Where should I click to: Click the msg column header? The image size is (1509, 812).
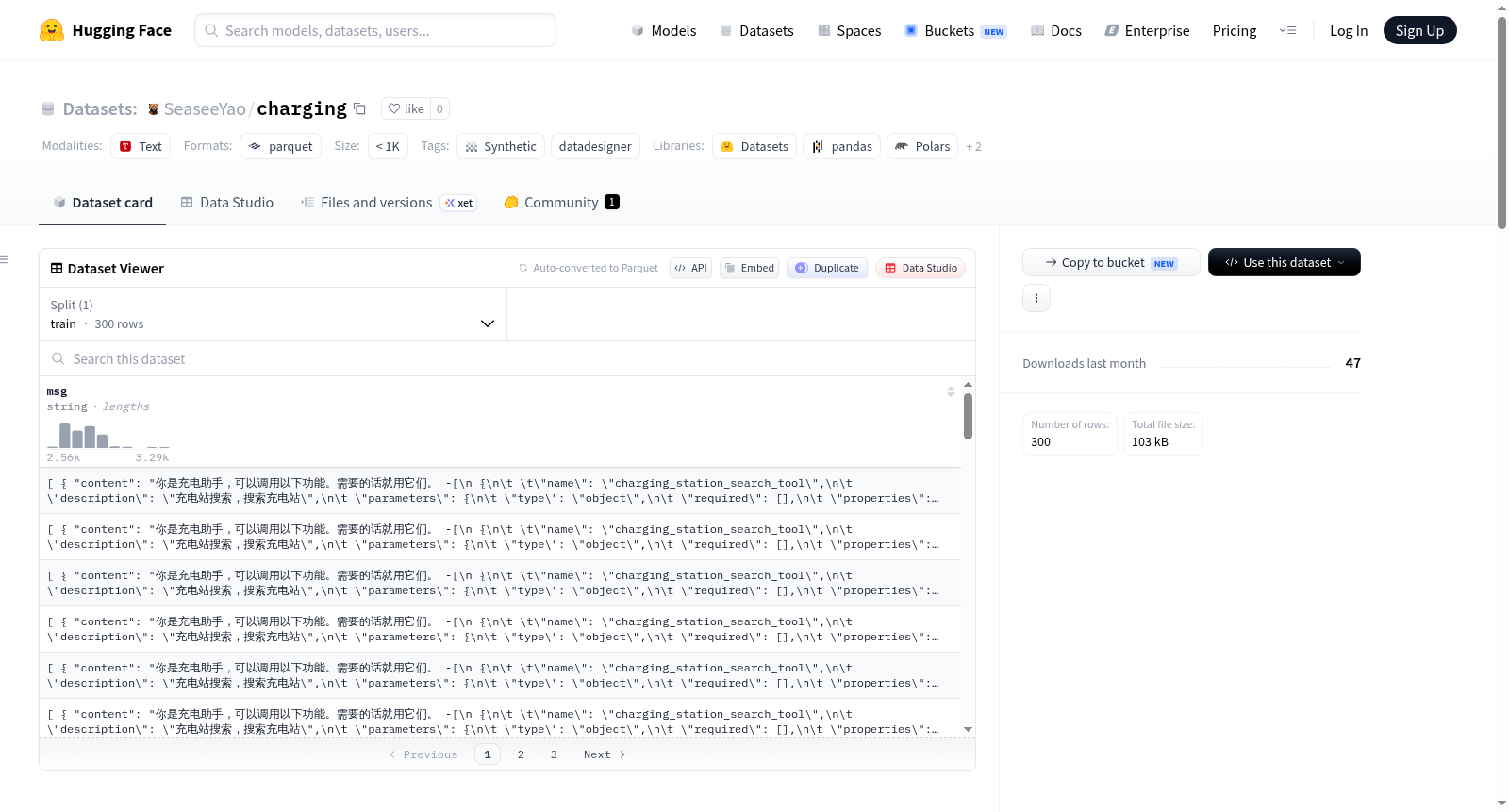point(57,391)
